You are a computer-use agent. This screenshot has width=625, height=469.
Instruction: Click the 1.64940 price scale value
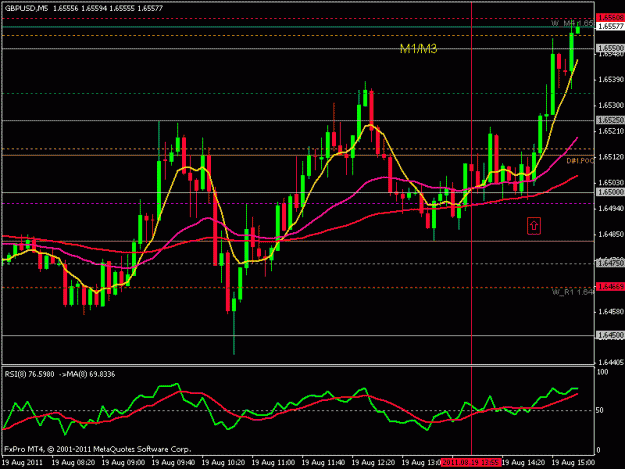(611, 208)
